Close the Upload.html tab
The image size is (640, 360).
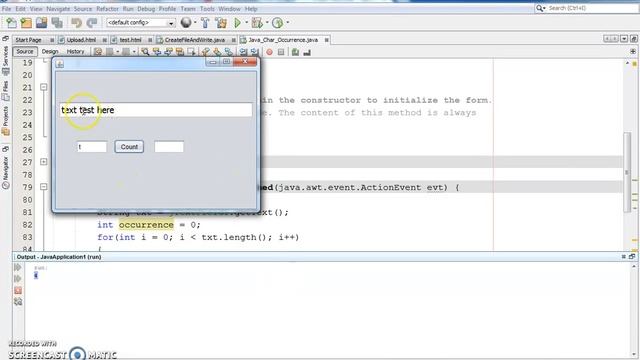104,40
